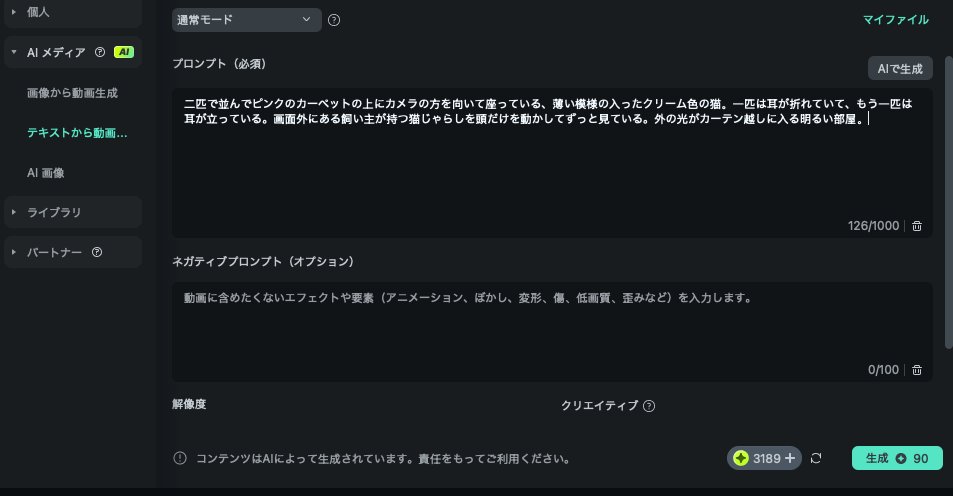This screenshot has height=496, width=953.
Task: Click help icon beside パートナー
Action: click(97, 252)
